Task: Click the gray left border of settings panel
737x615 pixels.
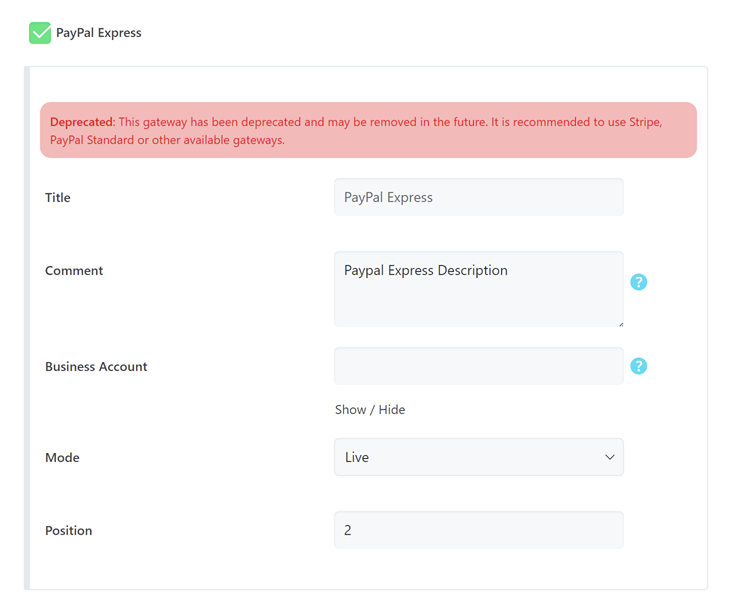Action: click(x=27, y=330)
